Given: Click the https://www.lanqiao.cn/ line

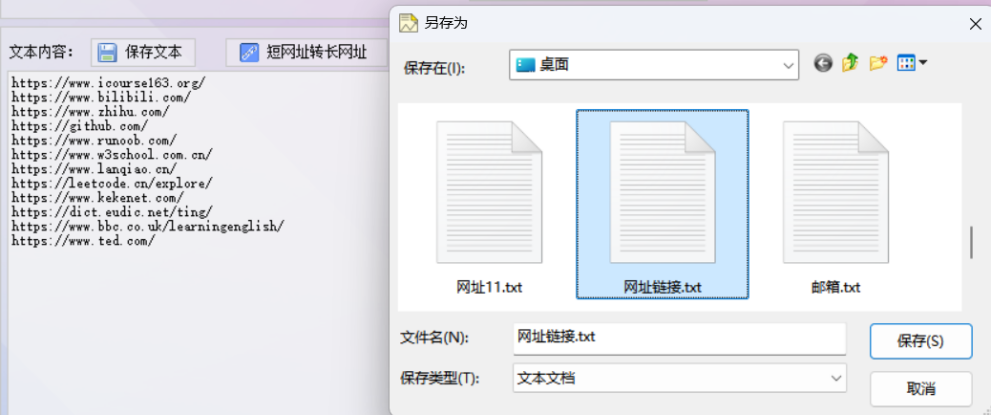Looking at the screenshot, I should (x=94, y=169).
